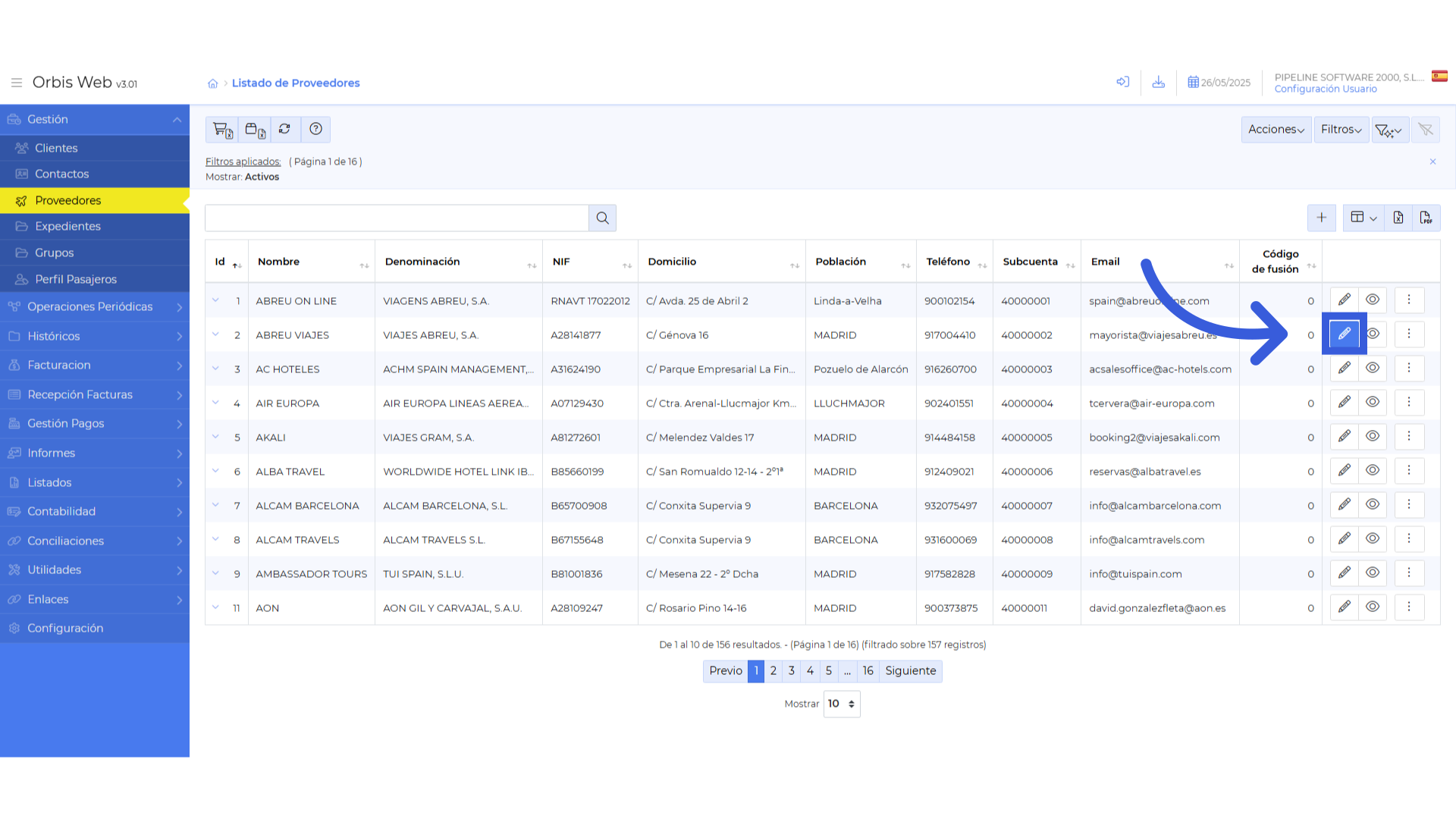This screenshot has height=819, width=1456.
Task: Edit ALBA TRAVEL supplier
Action: [1345, 471]
